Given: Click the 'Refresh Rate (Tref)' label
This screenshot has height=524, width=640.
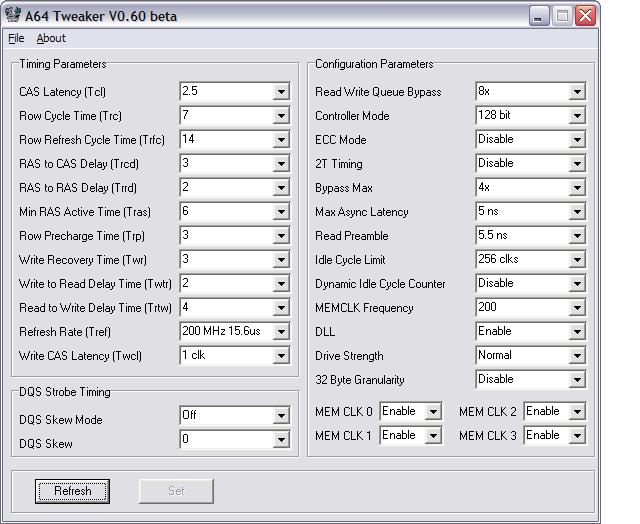Looking at the screenshot, I should [65, 332].
